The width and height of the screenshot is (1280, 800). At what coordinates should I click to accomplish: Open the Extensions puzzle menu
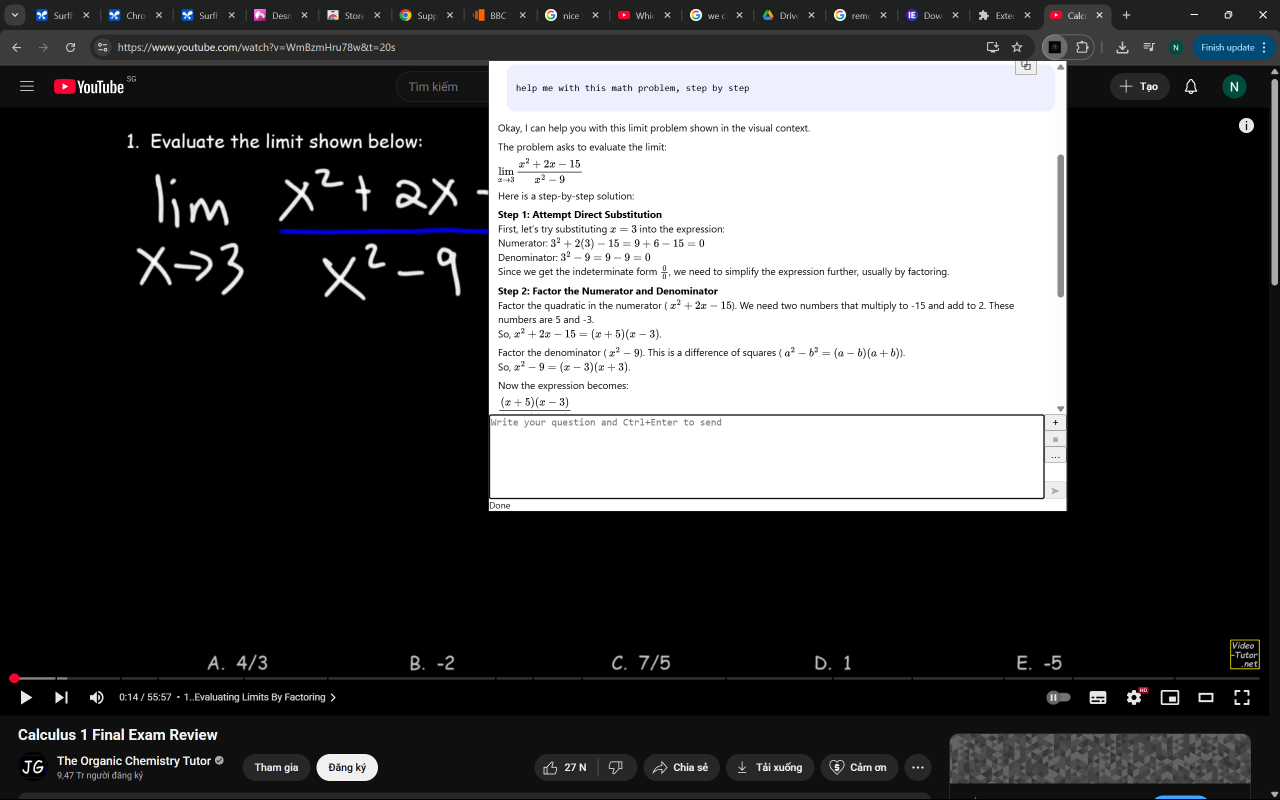1082,47
